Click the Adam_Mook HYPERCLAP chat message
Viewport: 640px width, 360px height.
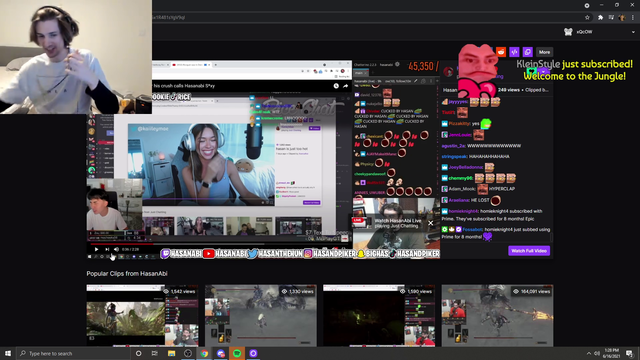[478, 189]
